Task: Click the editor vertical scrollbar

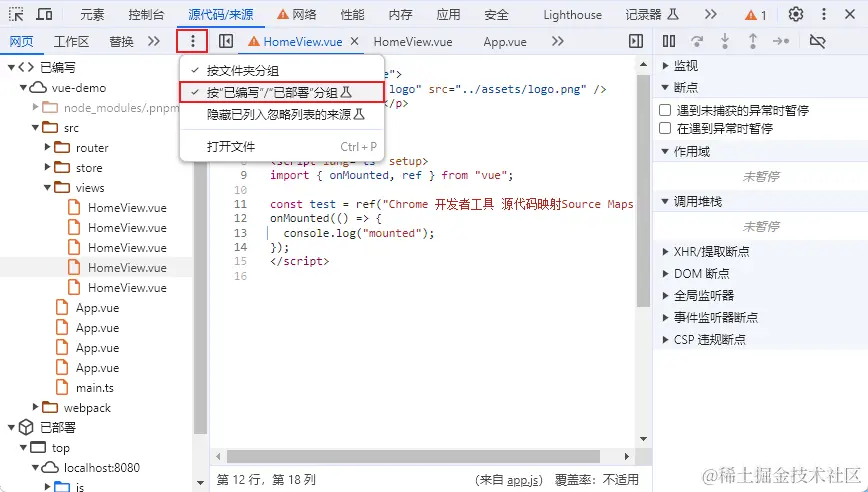Action: (643, 191)
